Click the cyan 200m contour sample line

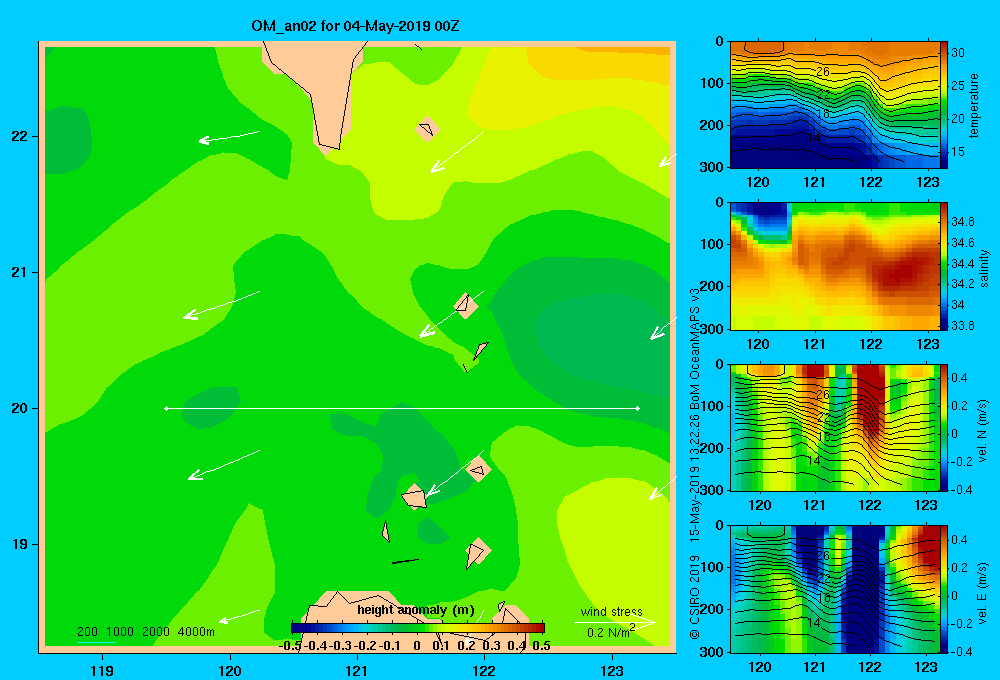(x=96, y=642)
